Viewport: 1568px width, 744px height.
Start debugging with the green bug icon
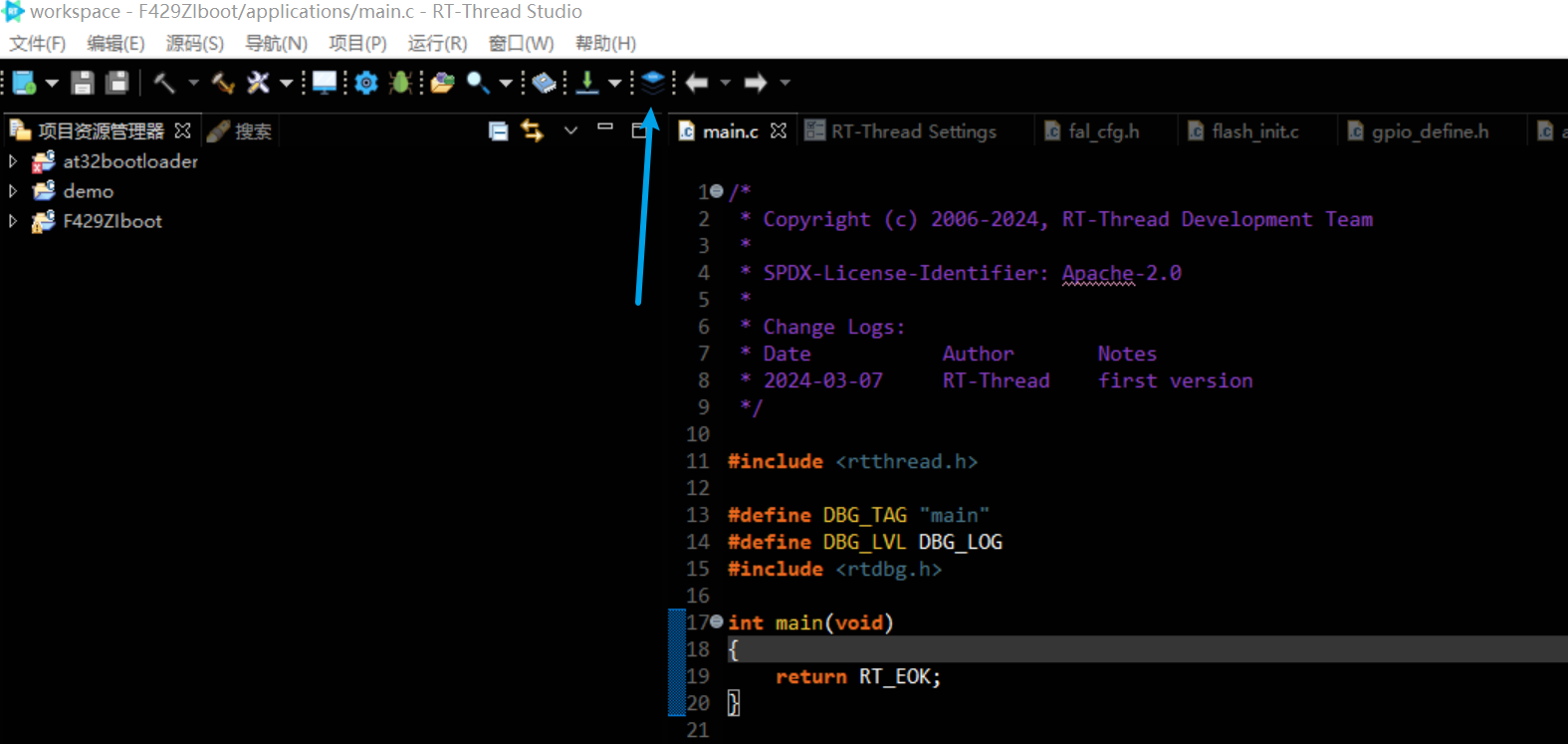(x=401, y=83)
